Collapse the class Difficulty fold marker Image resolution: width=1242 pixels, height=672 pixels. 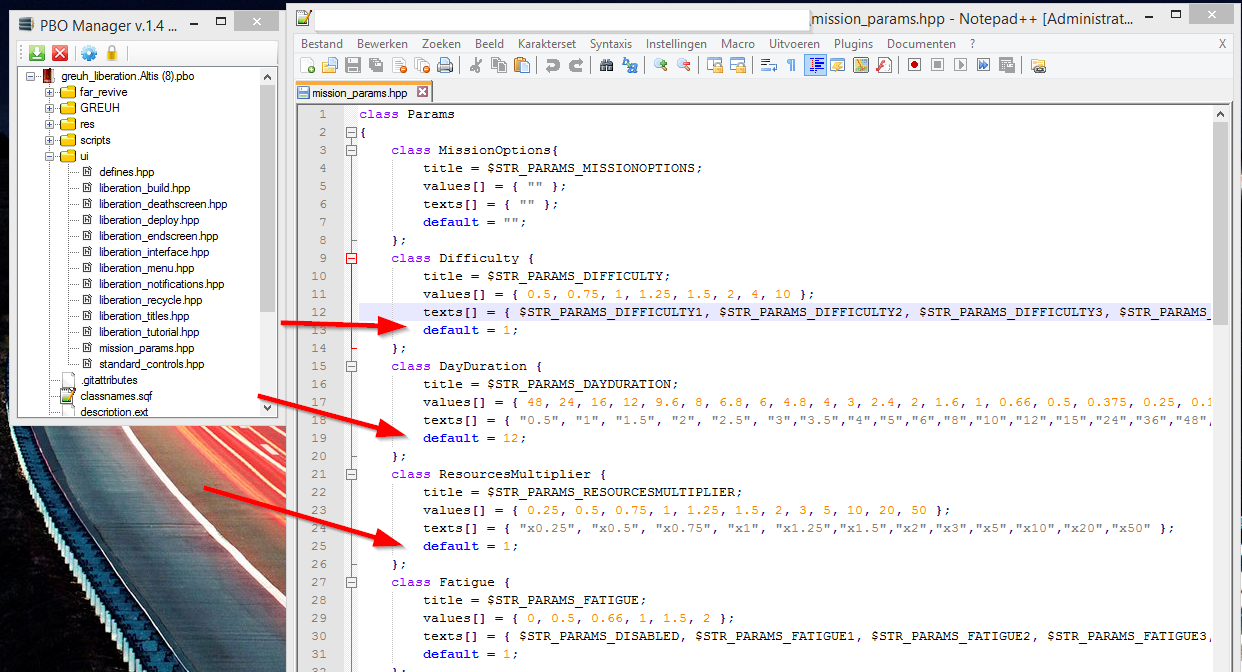pos(351,258)
